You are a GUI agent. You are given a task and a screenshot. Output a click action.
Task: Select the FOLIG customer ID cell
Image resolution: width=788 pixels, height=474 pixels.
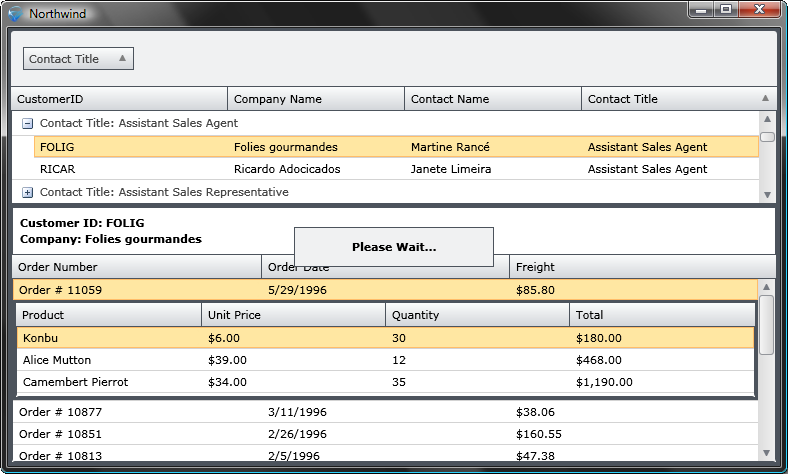click(x=57, y=147)
